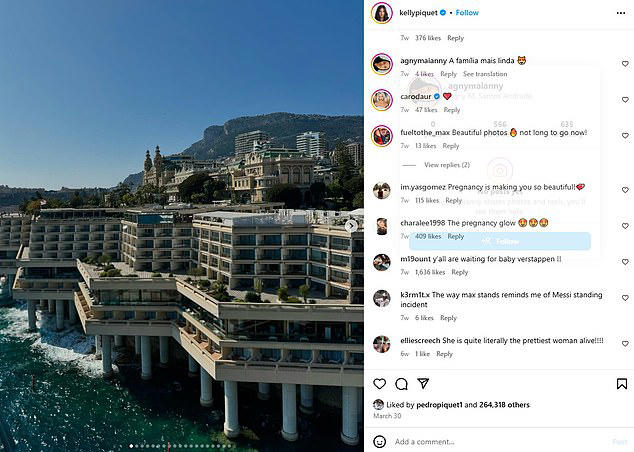The image size is (634, 452).
Task: Reply to im.yasgomez's comment
Action: [x=453, y=200]
